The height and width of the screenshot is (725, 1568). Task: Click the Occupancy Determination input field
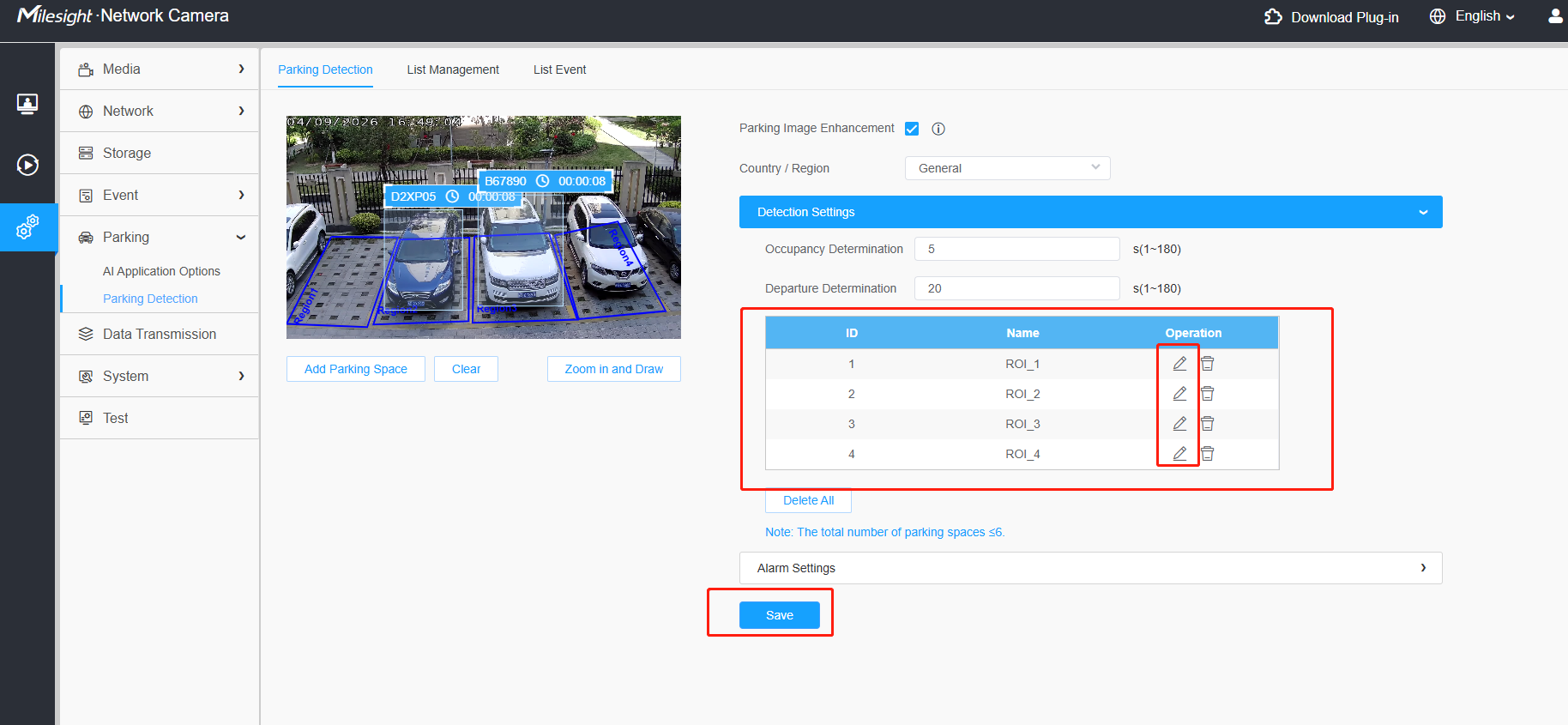tap(1017, 249)
